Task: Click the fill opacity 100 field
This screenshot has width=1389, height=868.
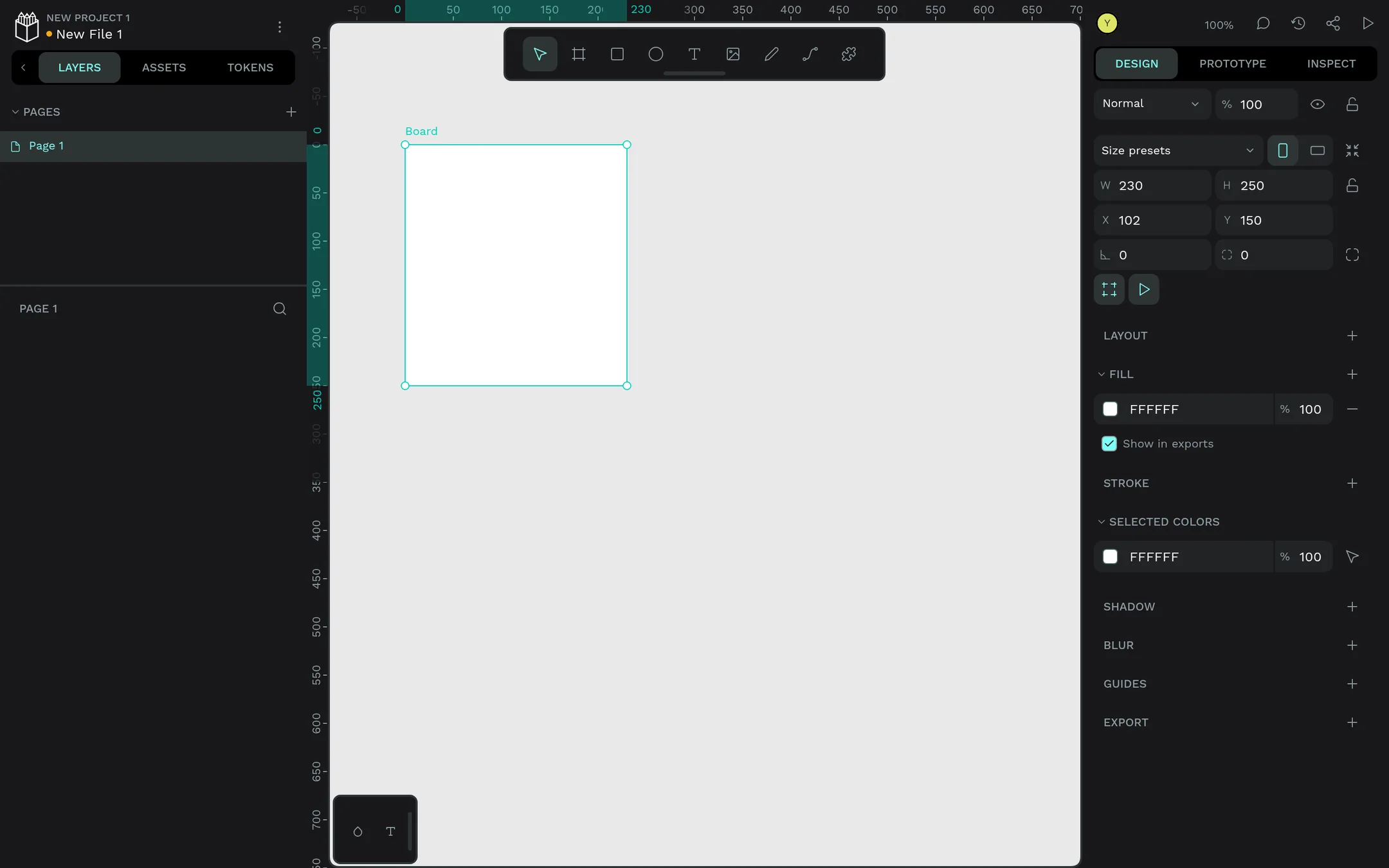Action: (x=1303, y=410)
